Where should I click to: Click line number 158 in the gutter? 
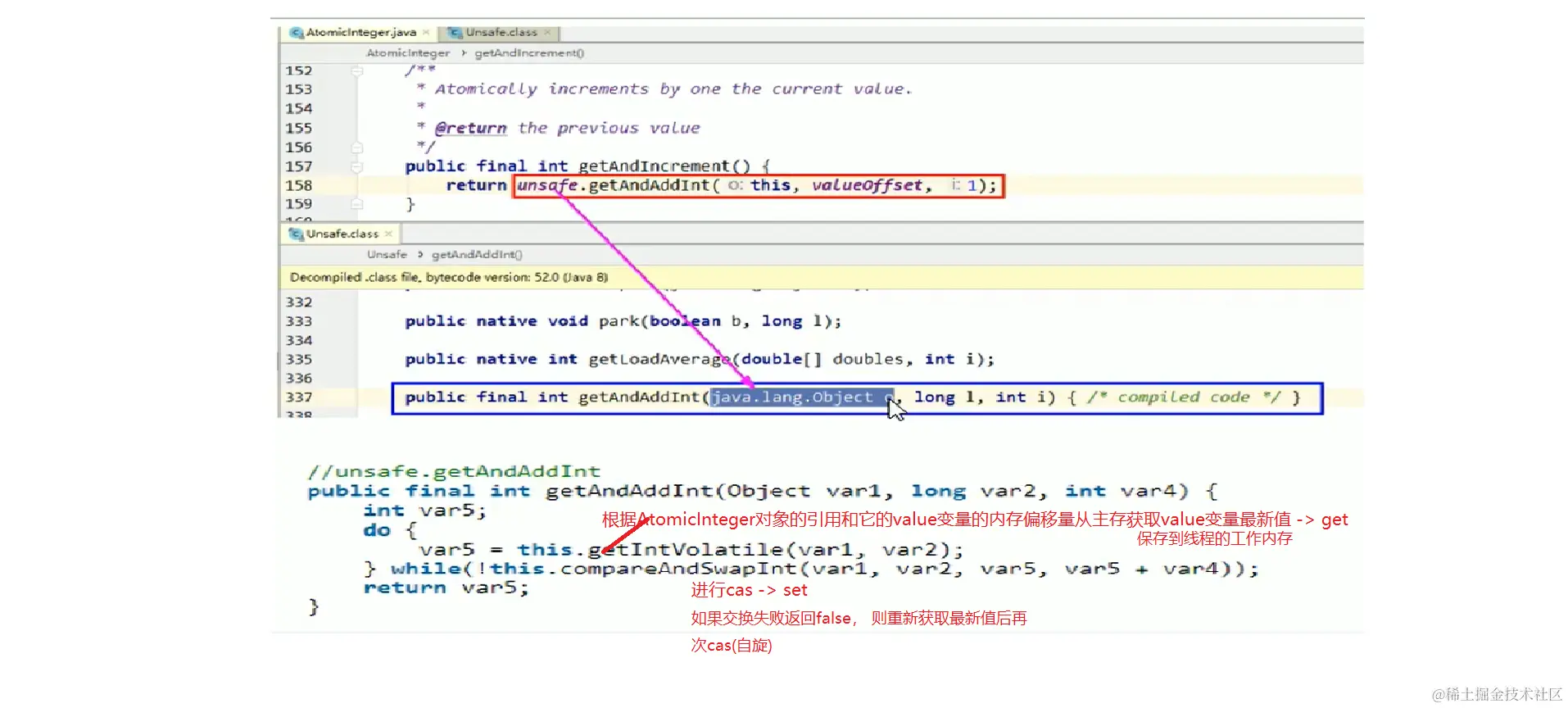point(299,185)
